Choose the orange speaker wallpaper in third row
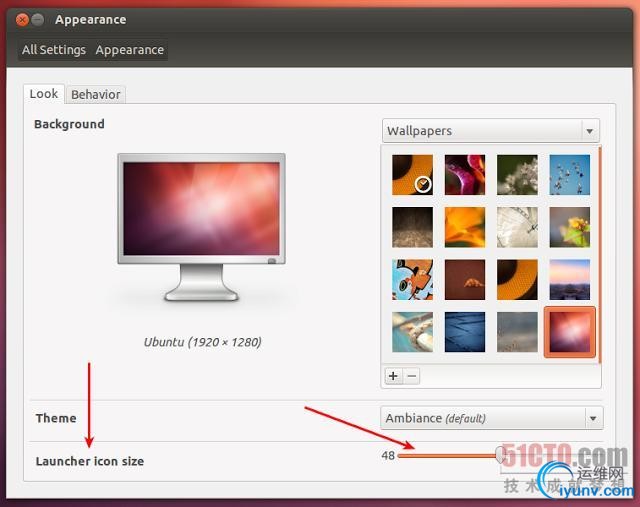 click(x=517, y=280)
